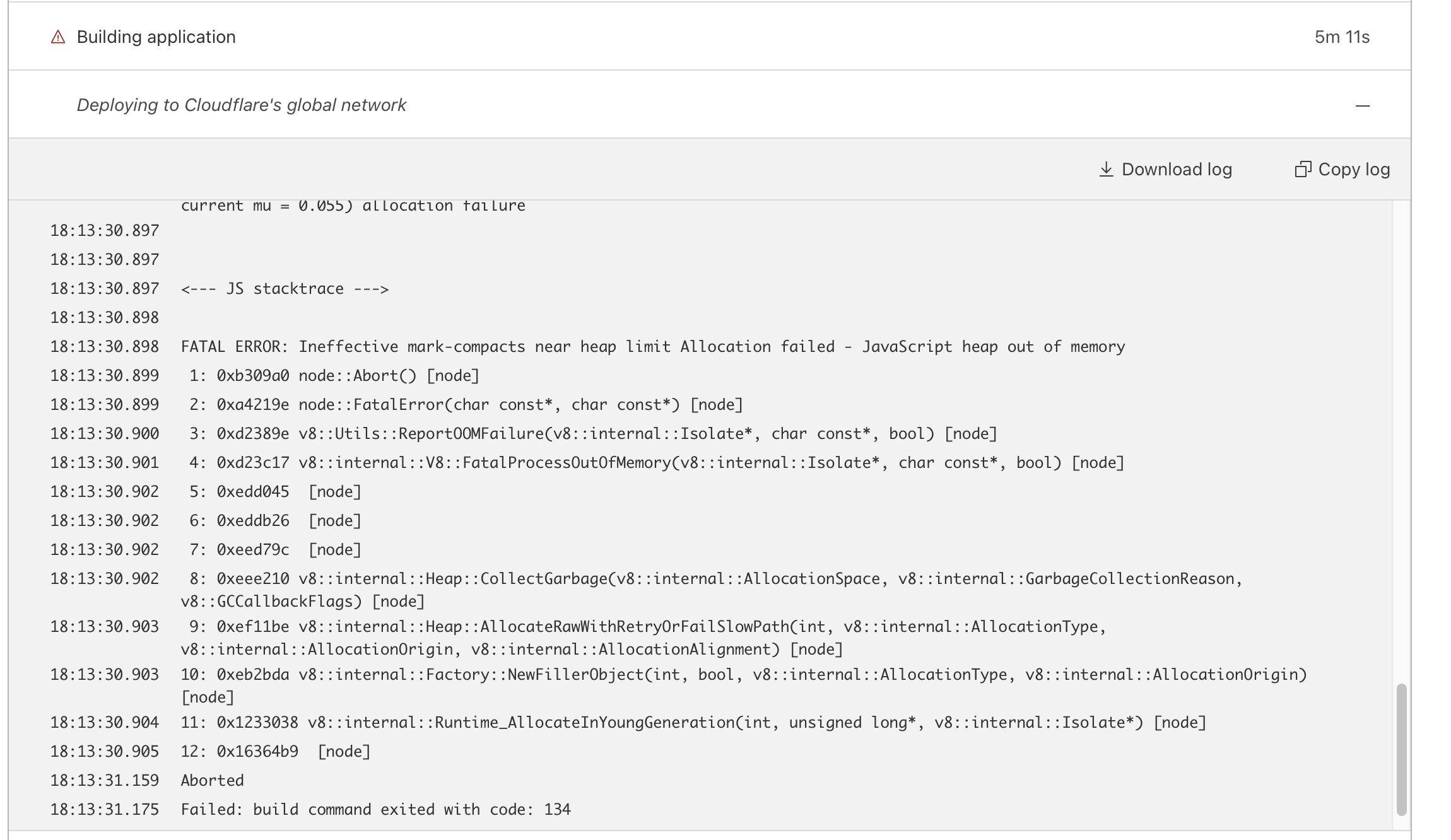
Task: Click the dash icon on the Deploying row
Action: (x=1362, y=105)
